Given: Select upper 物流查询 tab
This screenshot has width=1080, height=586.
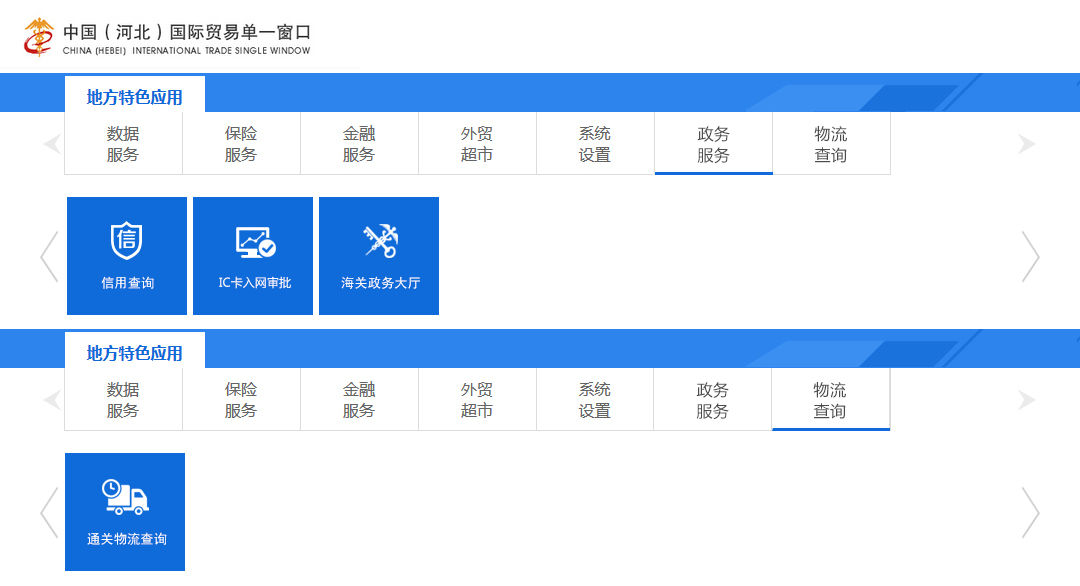Looking at the screenshot, I should (831, 143).
